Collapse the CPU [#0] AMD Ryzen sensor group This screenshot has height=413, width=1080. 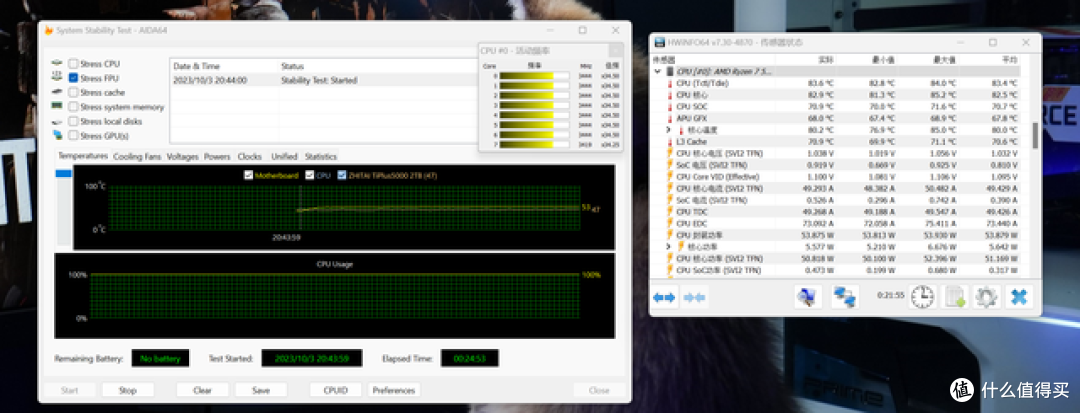click(x=658, y=72)
